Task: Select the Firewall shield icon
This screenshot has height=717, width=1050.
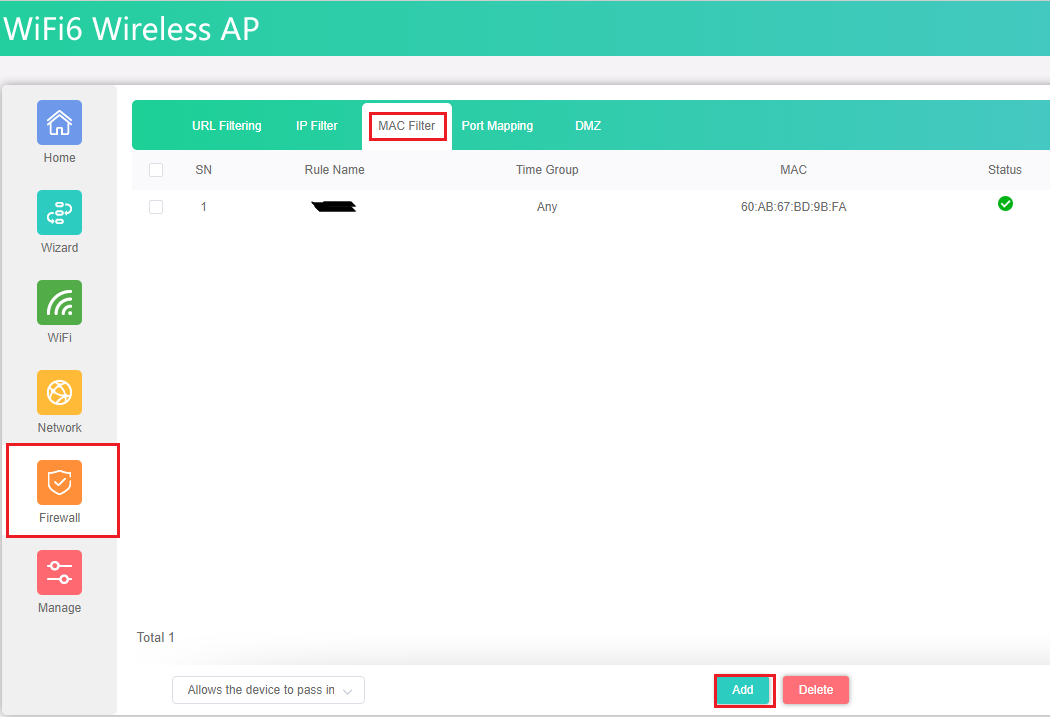Action: tap(59, 483)
